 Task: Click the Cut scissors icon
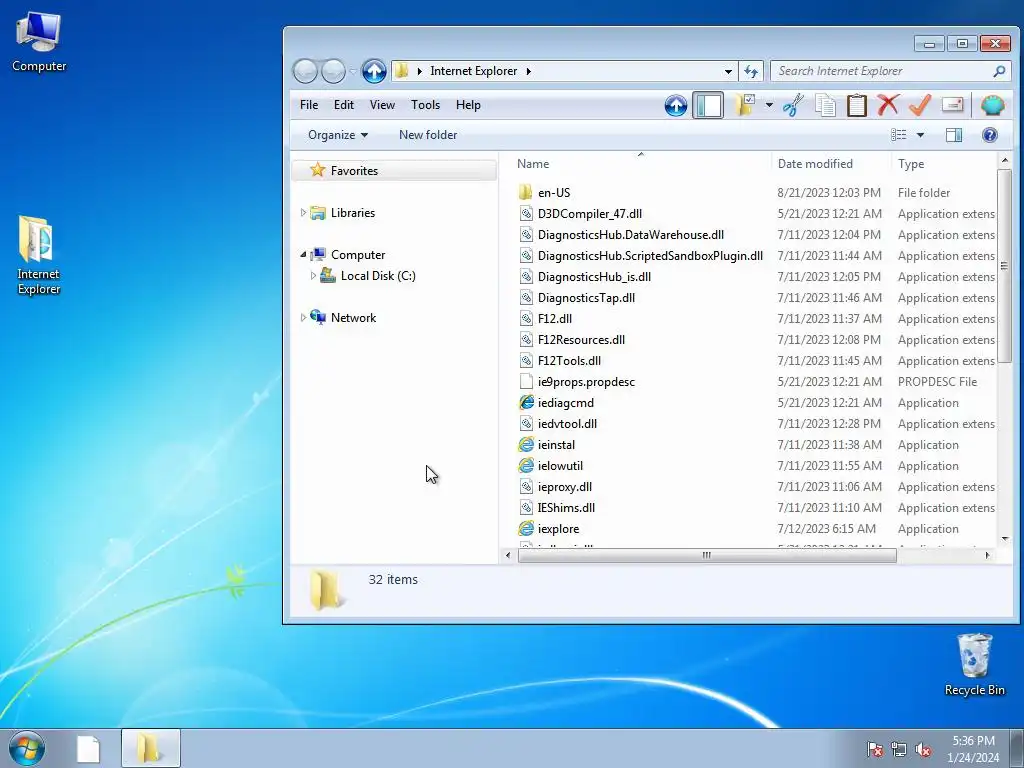[793, 105]
